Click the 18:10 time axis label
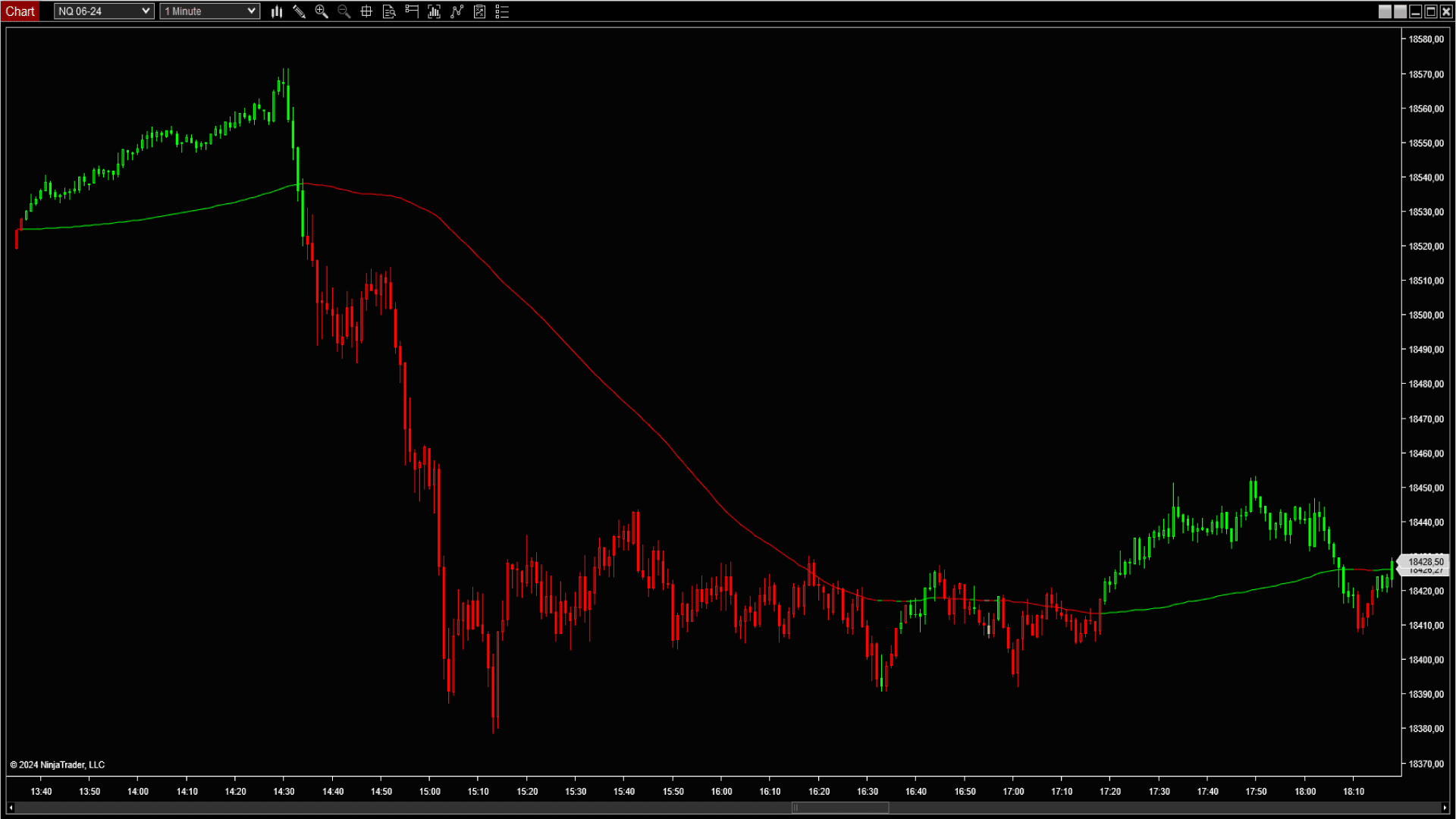1456x819 pixels. 1354,792
